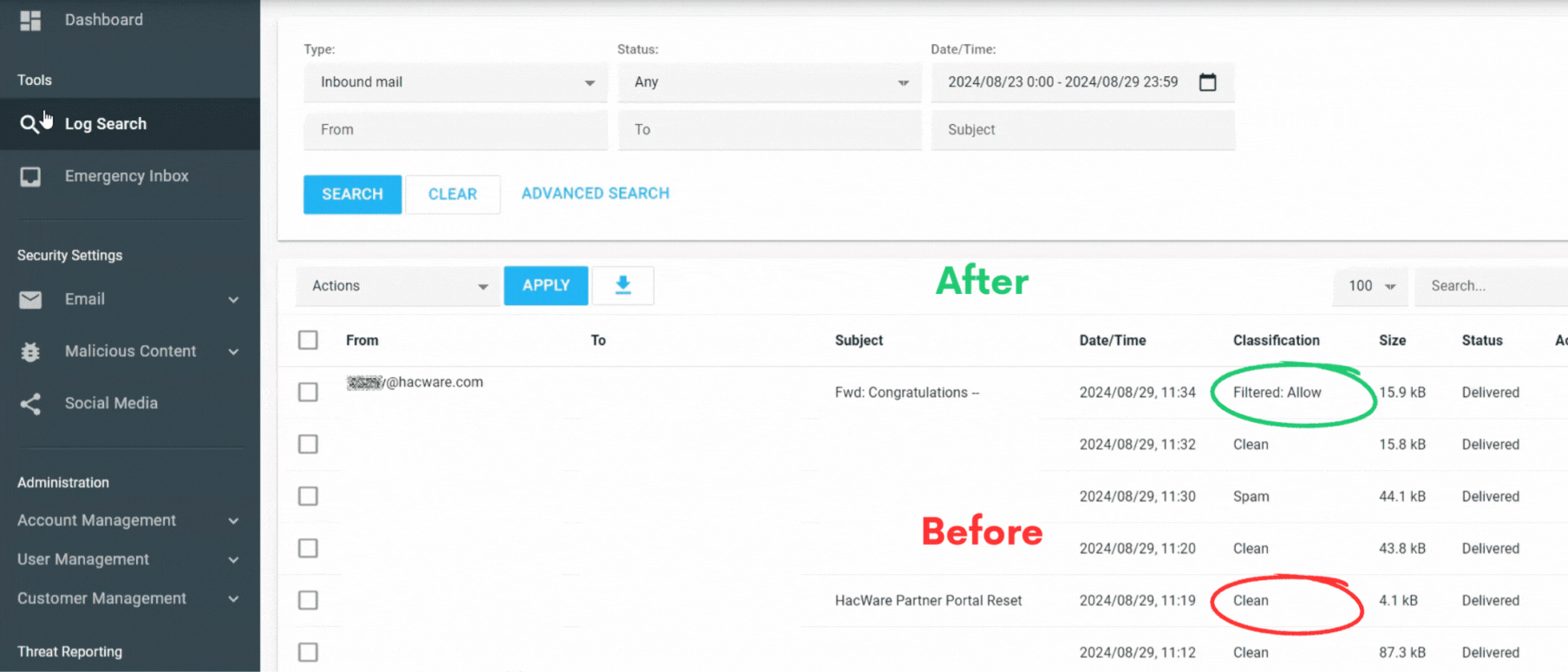Open the Dashboard grid icon
The image size is (1568, 672).
[30, 20]
